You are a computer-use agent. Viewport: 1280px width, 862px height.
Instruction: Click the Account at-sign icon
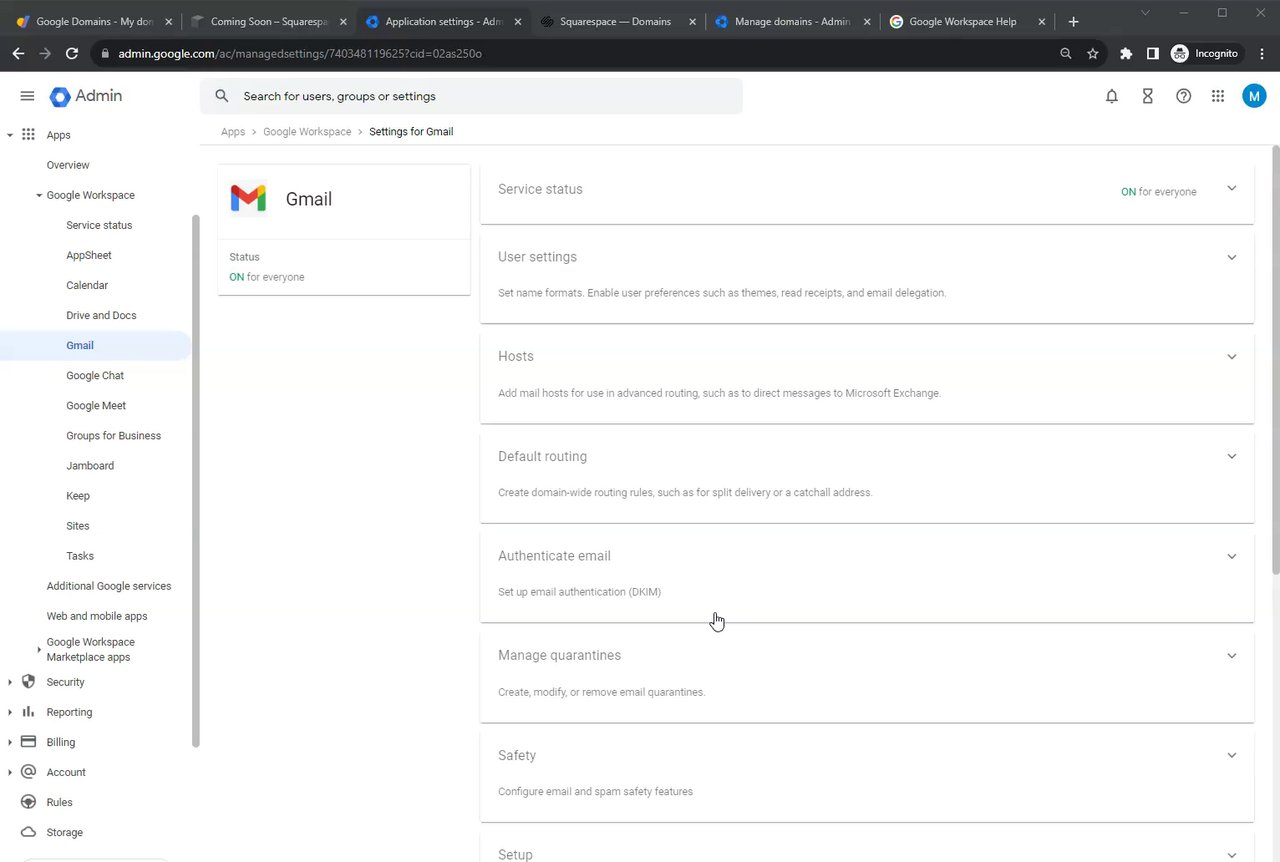click(x=28, y=772)
